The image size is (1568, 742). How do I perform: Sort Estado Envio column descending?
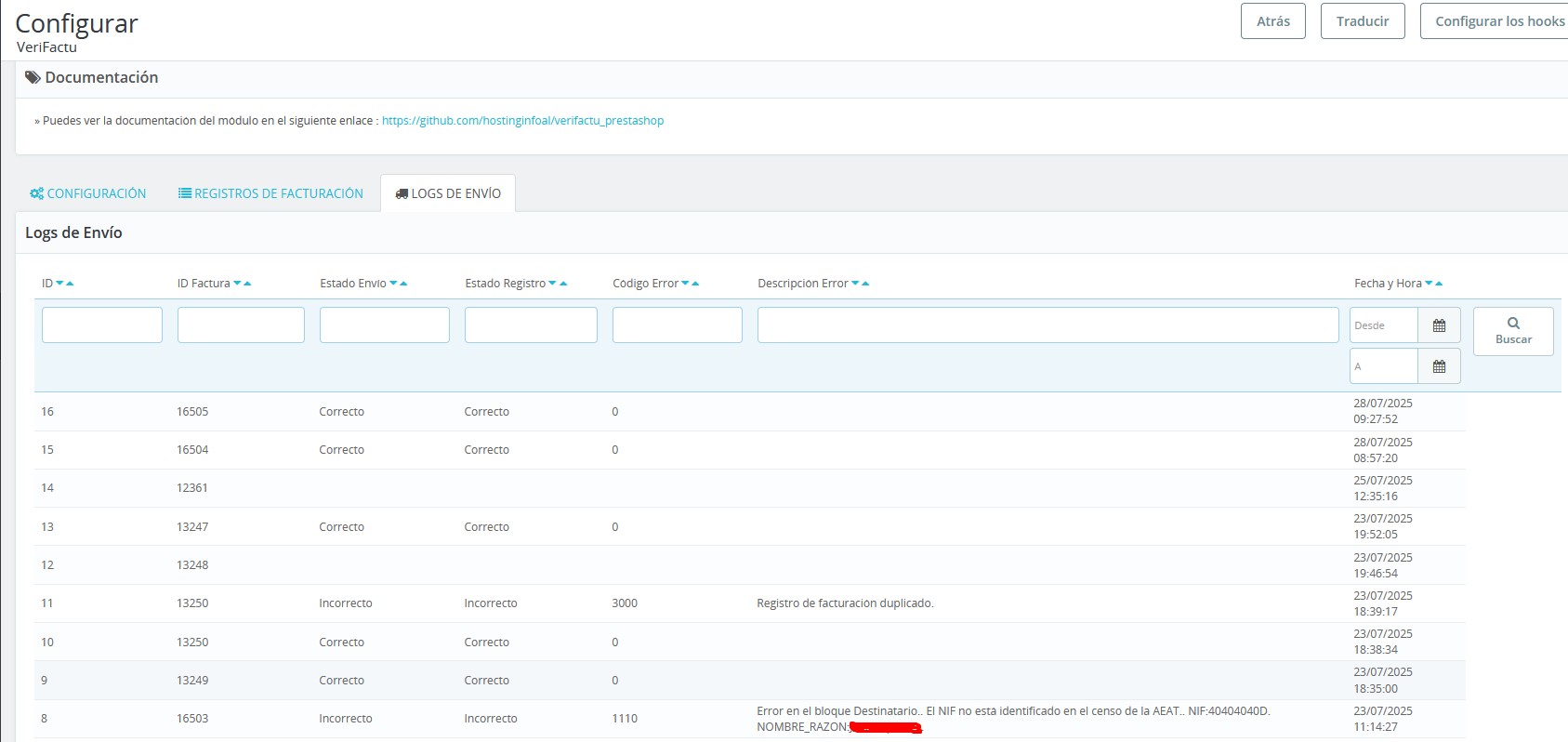click(x=393, y=284)
